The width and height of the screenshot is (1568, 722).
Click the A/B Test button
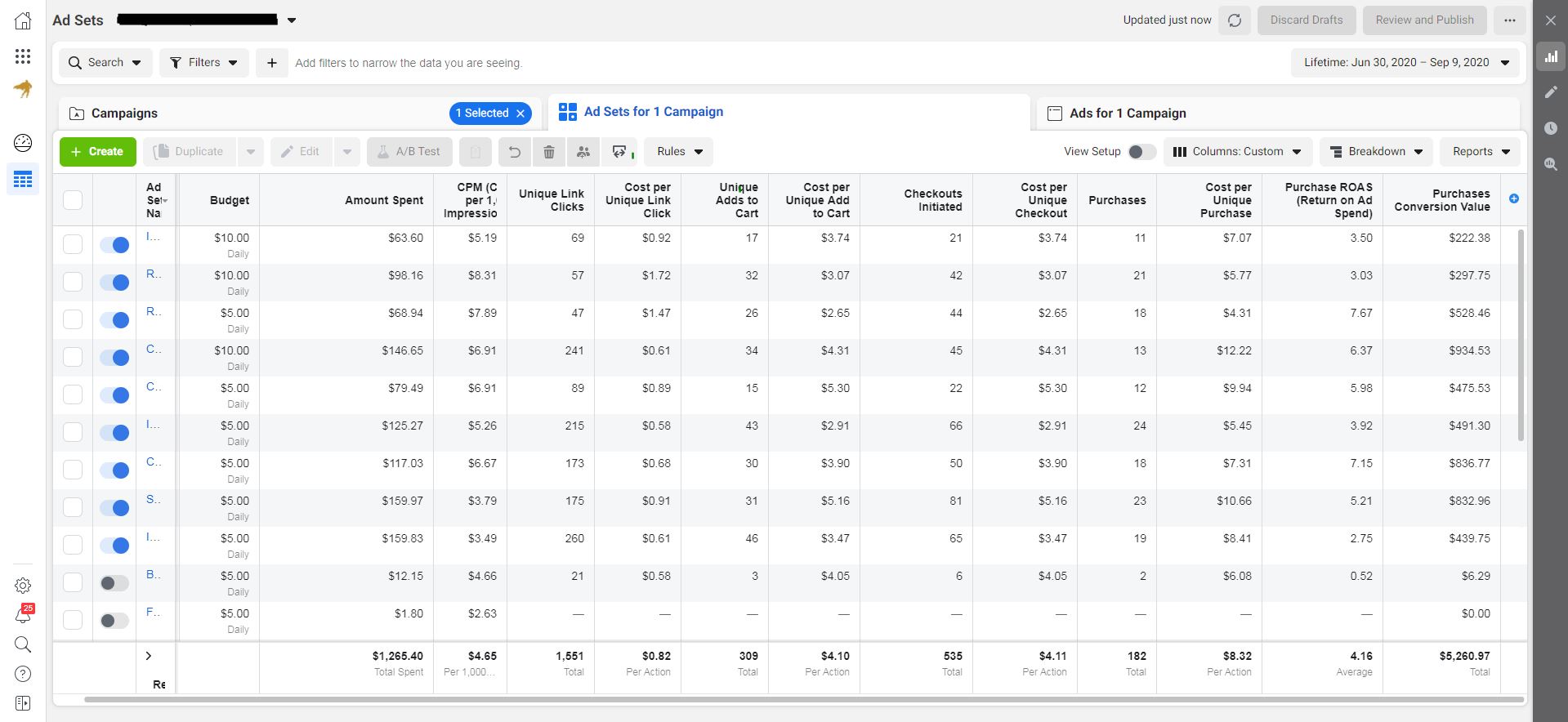click(409, 152)
